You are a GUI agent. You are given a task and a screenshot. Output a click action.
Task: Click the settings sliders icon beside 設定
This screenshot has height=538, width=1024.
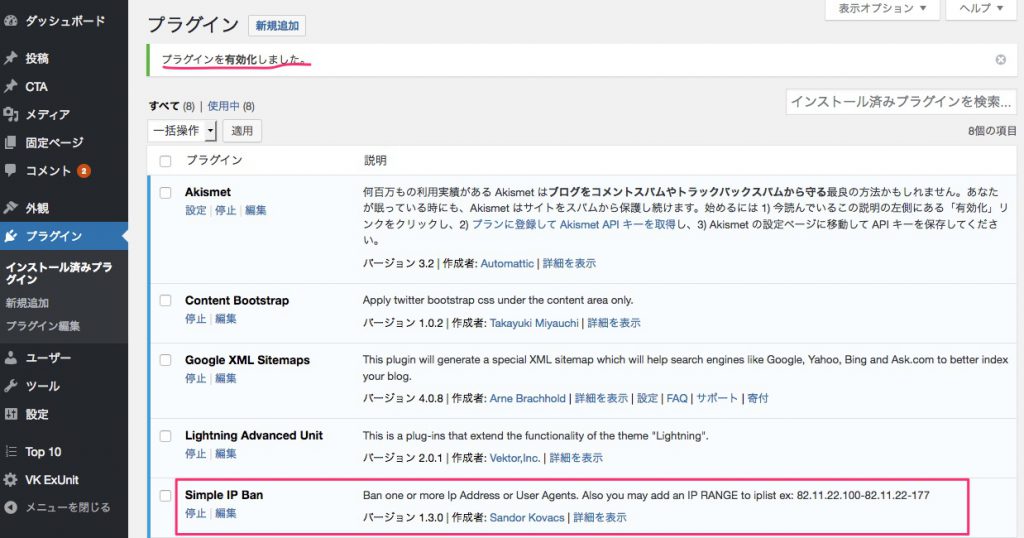[x=10, y=414]
